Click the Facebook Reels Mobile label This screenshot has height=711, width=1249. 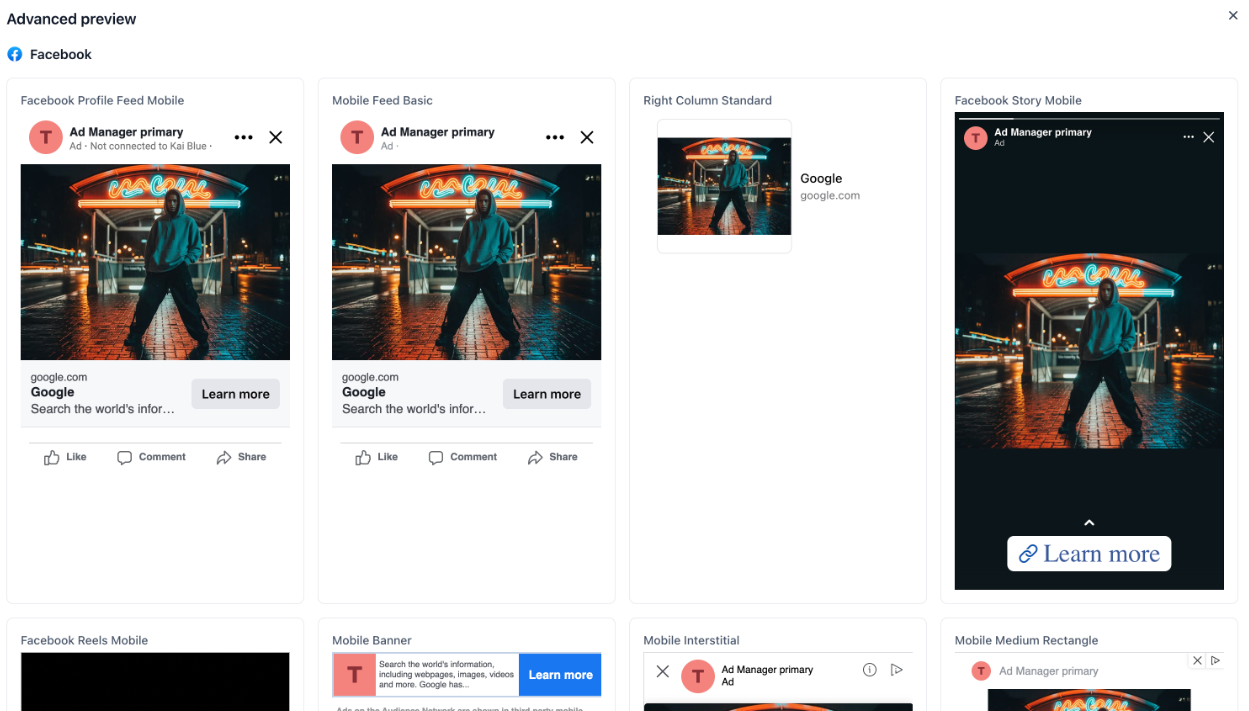(84, 640)
